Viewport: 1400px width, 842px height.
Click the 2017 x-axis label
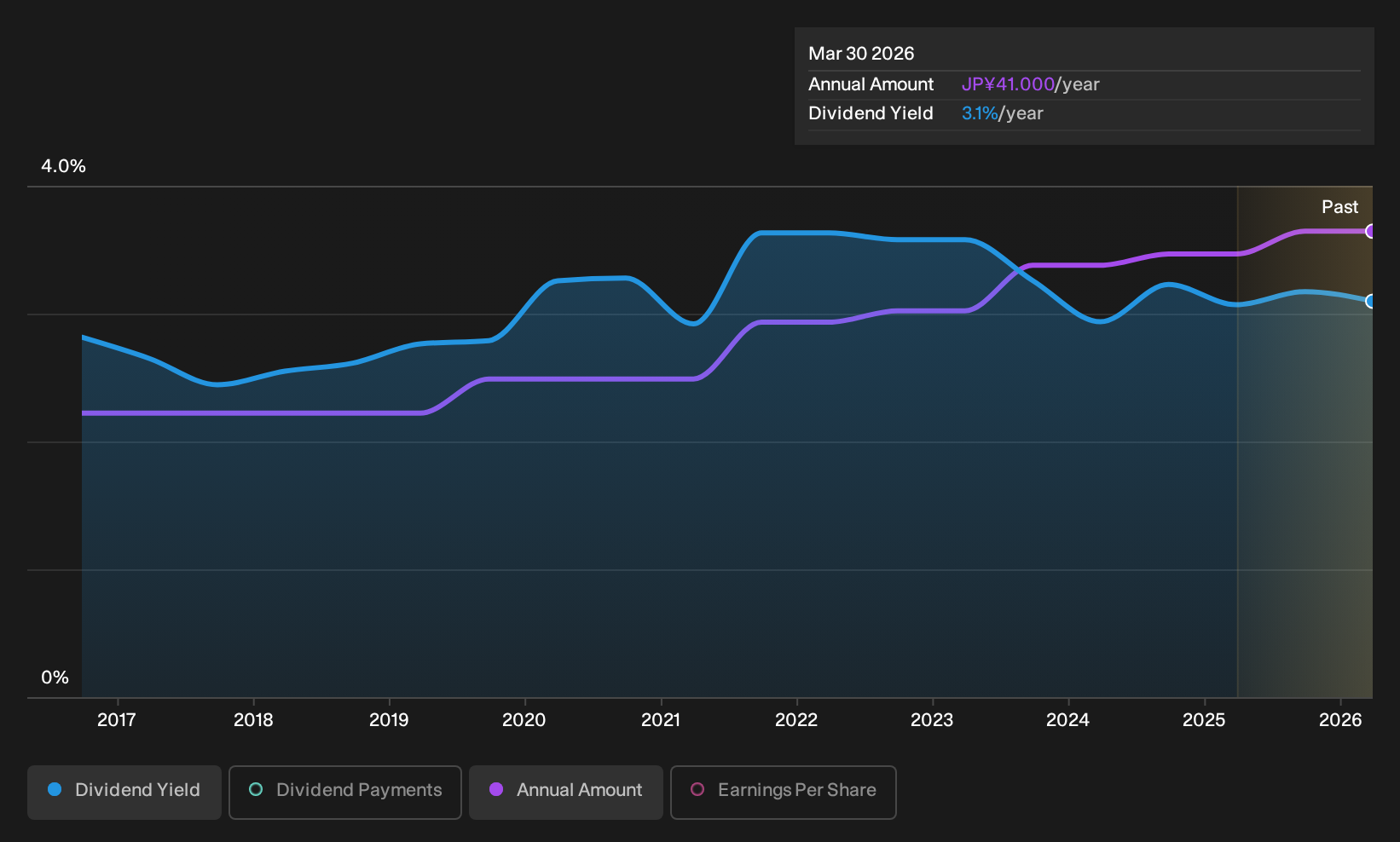click(x=117, y=720)
